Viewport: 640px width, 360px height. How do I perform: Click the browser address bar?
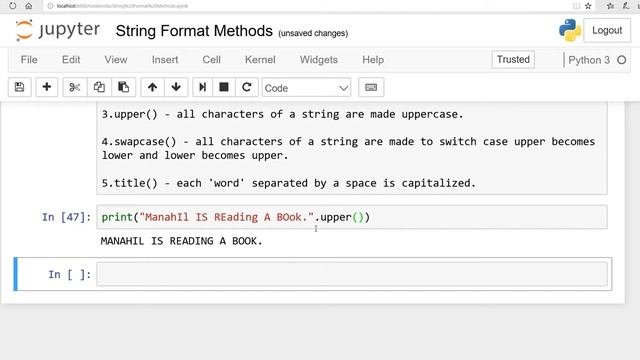(x=306, y=6)
